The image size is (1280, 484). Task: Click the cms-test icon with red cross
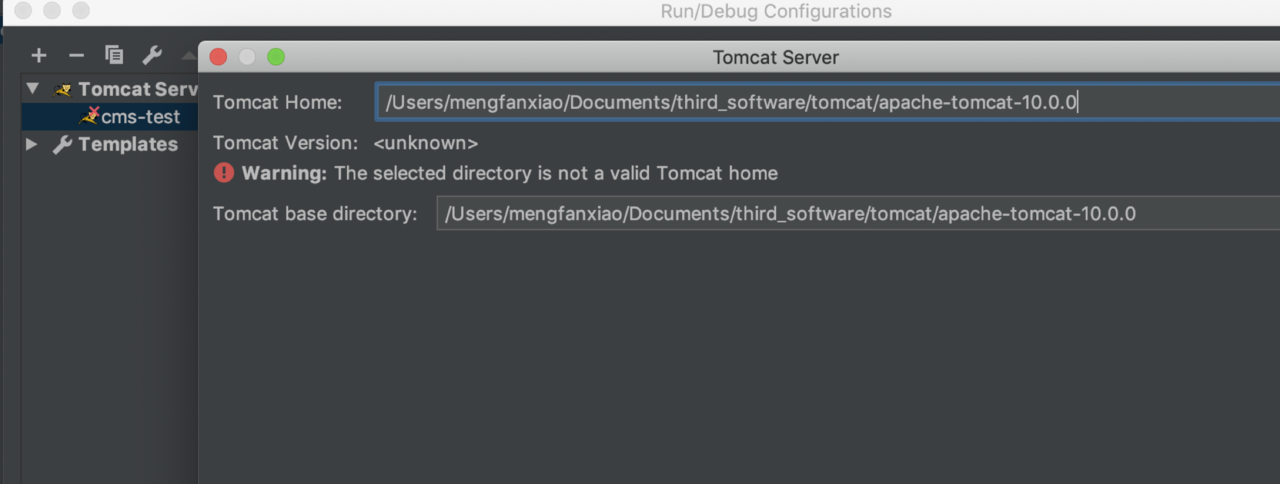click(x=91, y=116)
